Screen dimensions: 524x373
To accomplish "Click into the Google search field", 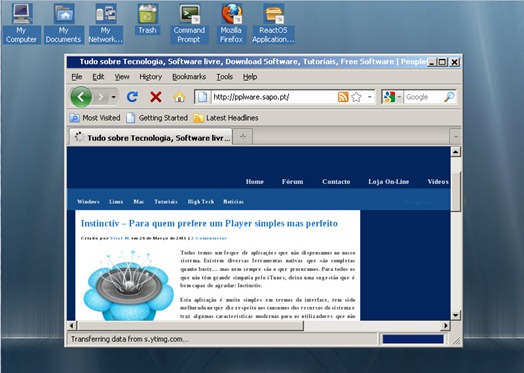I will pos(423,97).
